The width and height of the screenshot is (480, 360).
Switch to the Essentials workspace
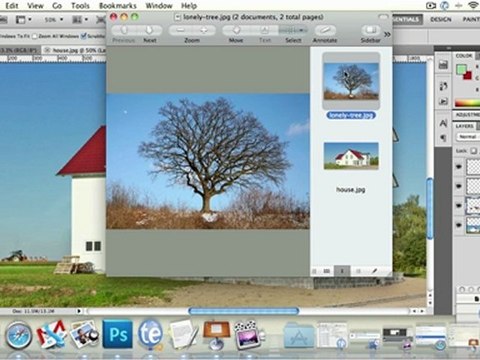[x=407, y=19]
